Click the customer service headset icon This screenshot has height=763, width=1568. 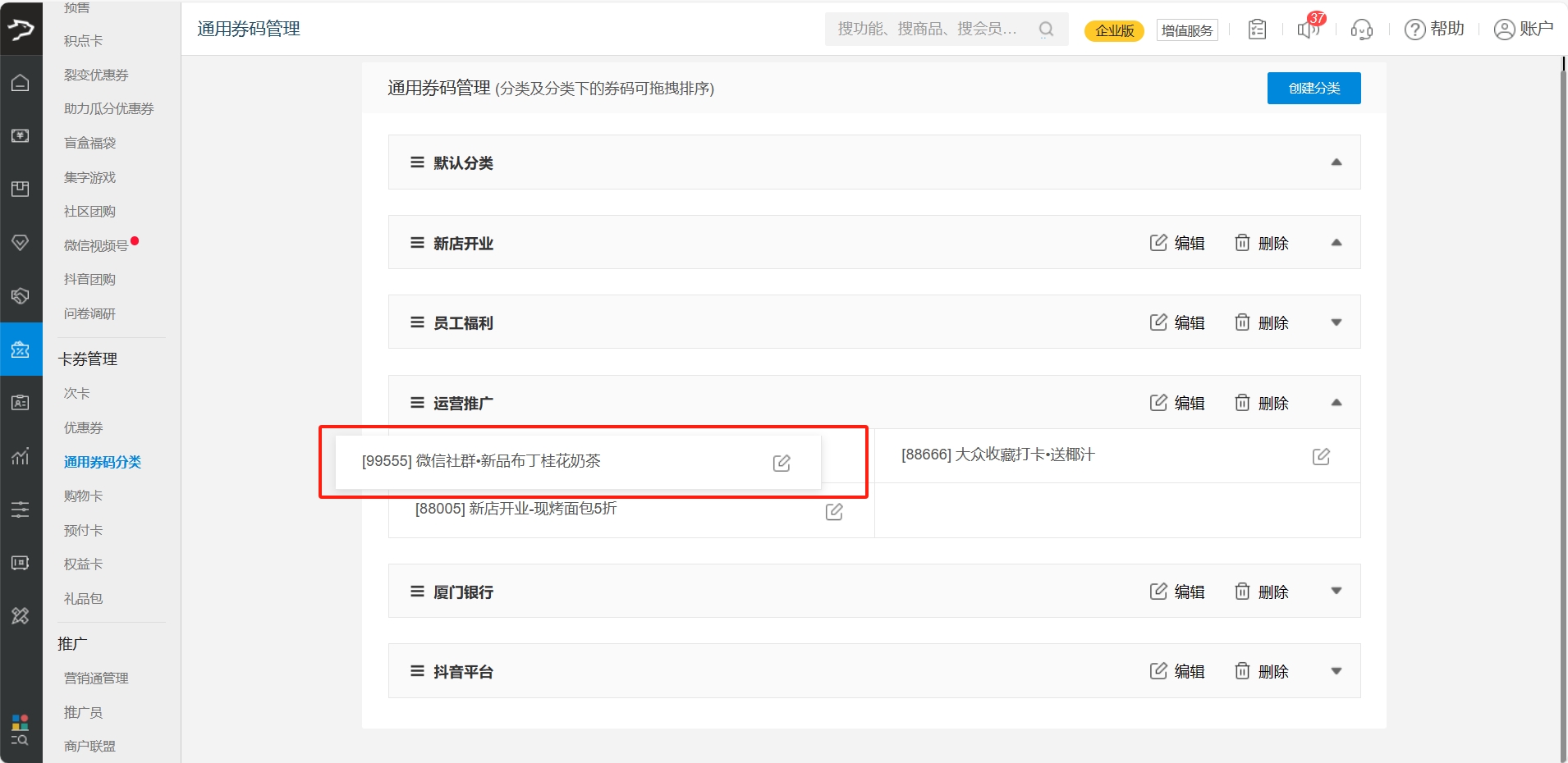click(1361, 30)
